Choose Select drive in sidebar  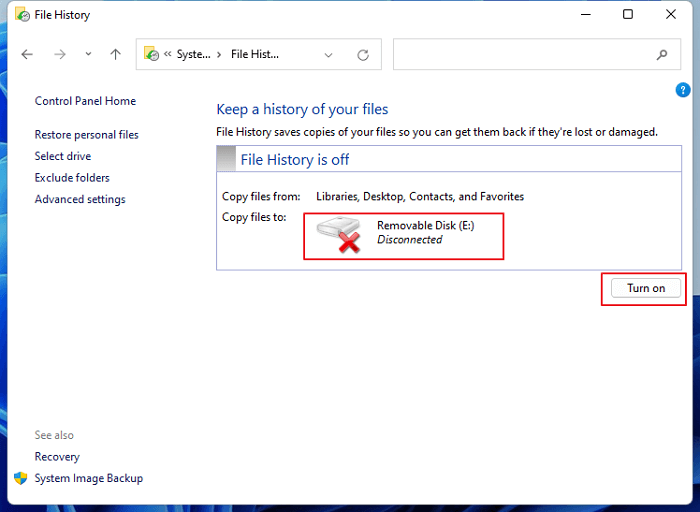click(62, 156)
